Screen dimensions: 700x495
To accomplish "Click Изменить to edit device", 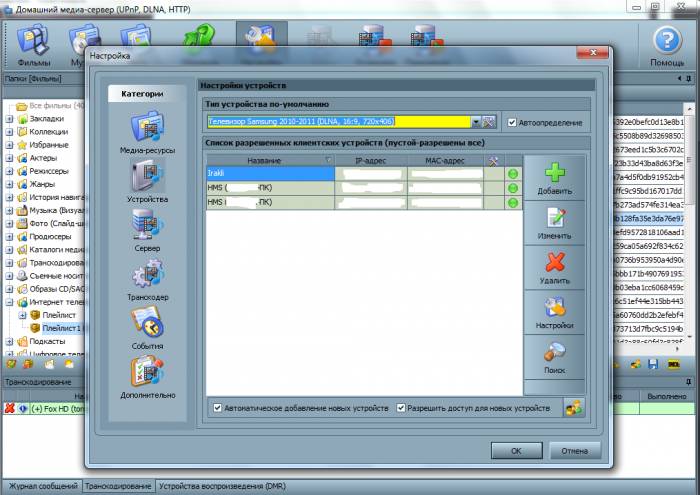I will pyautogui.click(x=554, y=224).
